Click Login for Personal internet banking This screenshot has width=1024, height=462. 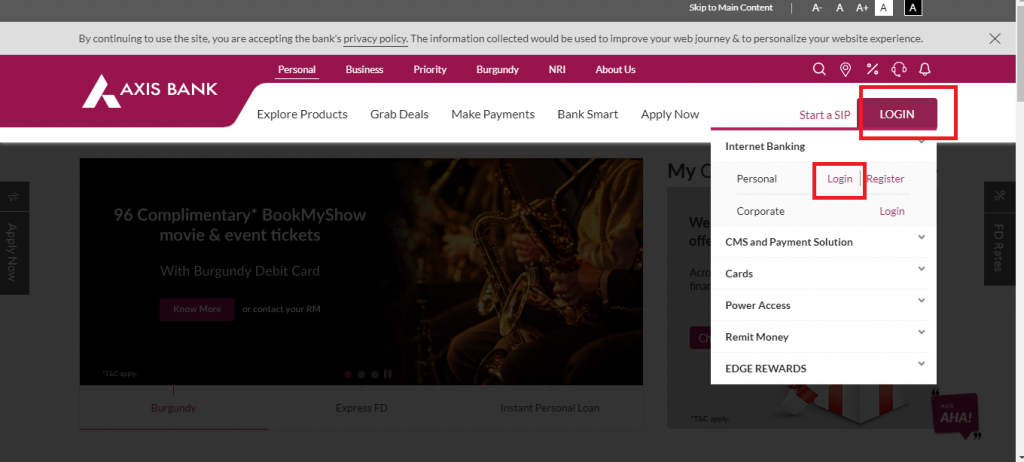tap(840, 178)
